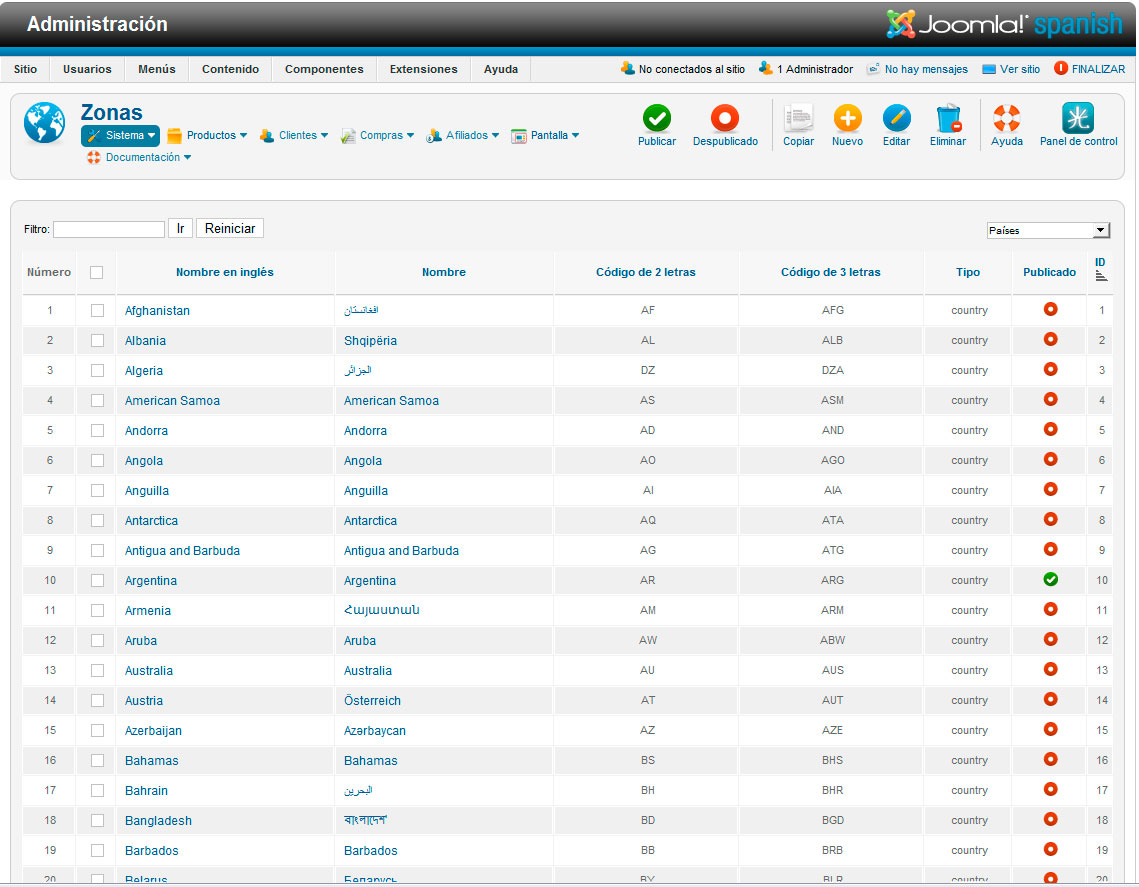Expand the Clientes submenu
The height and width of the screenshot is (887, 1139).
[x=294, y=135]
